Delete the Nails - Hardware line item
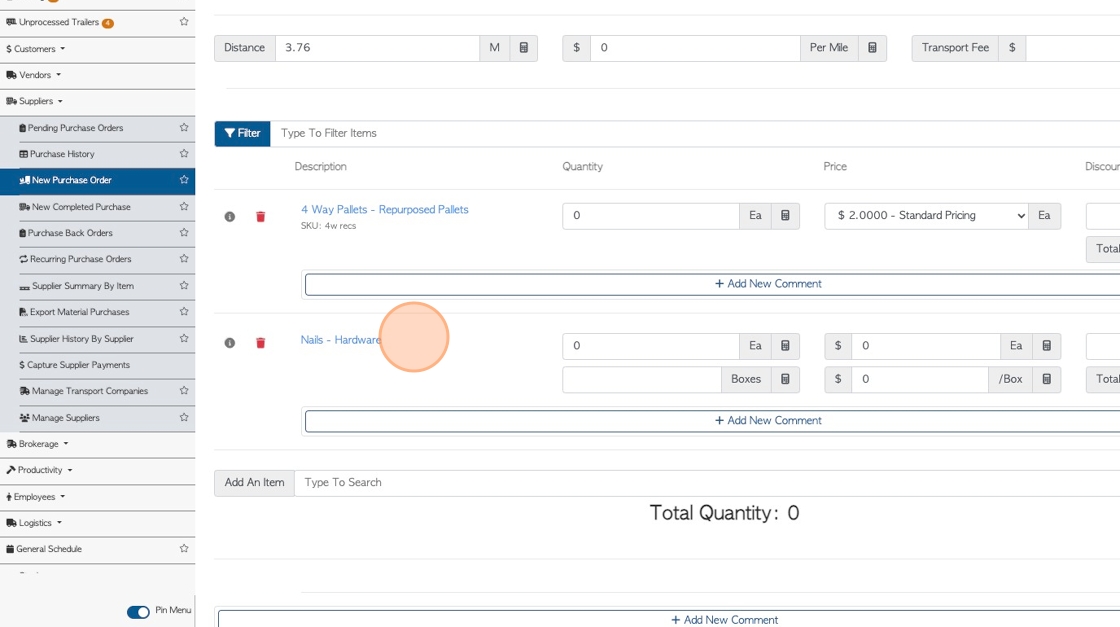This screenshot has height=627, width=1120. (261, 343)
